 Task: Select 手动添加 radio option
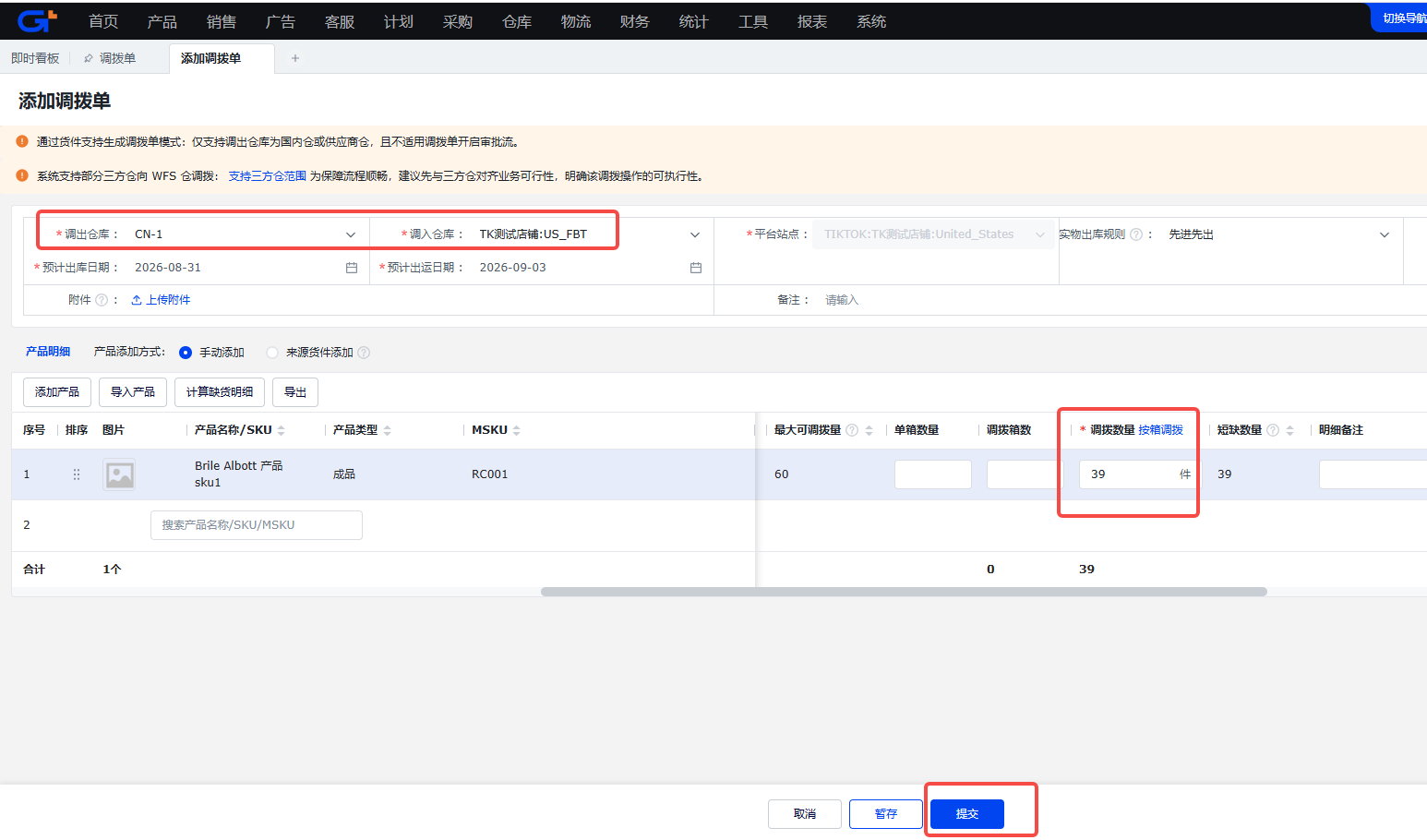[x=186, y=353]
